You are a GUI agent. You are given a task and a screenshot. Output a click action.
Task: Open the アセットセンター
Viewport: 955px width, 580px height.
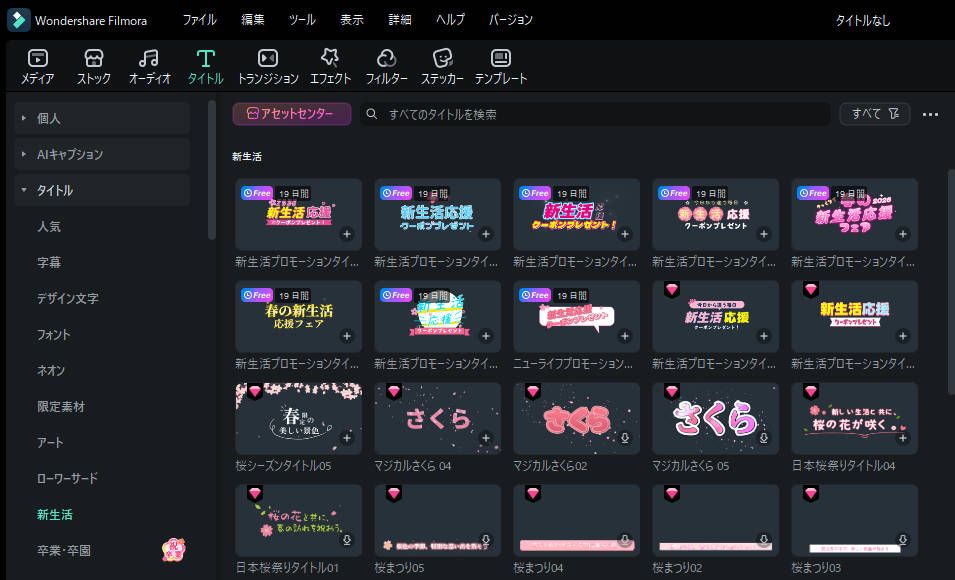(x=294, y=113)
